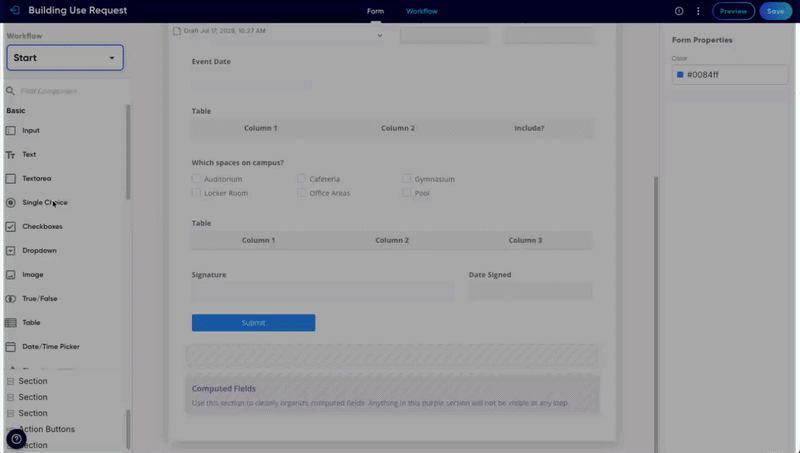
Task: Check the Pool checkbox
Action: click(x=407, y=193)
